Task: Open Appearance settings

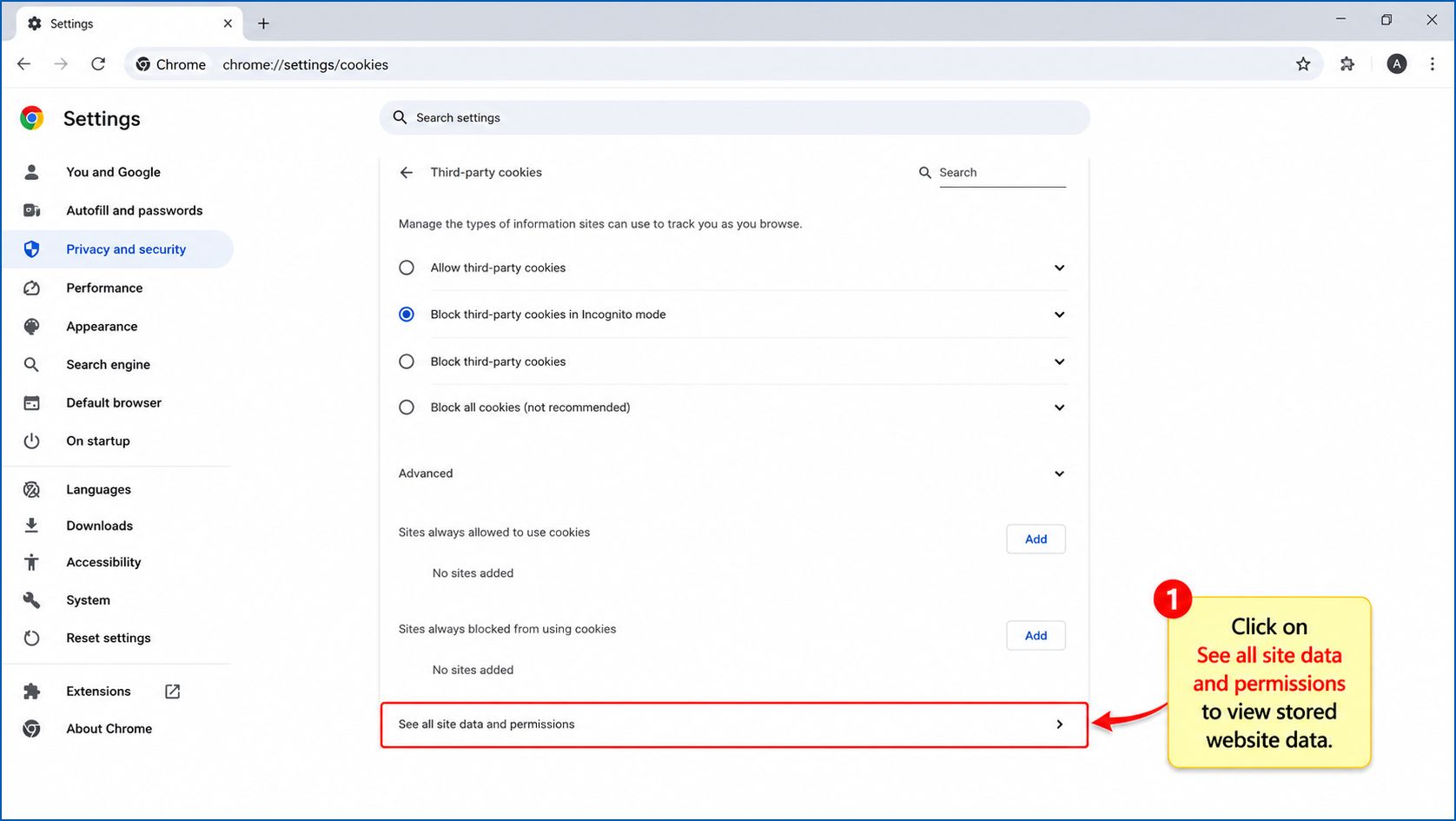Action: coord(102,327)
